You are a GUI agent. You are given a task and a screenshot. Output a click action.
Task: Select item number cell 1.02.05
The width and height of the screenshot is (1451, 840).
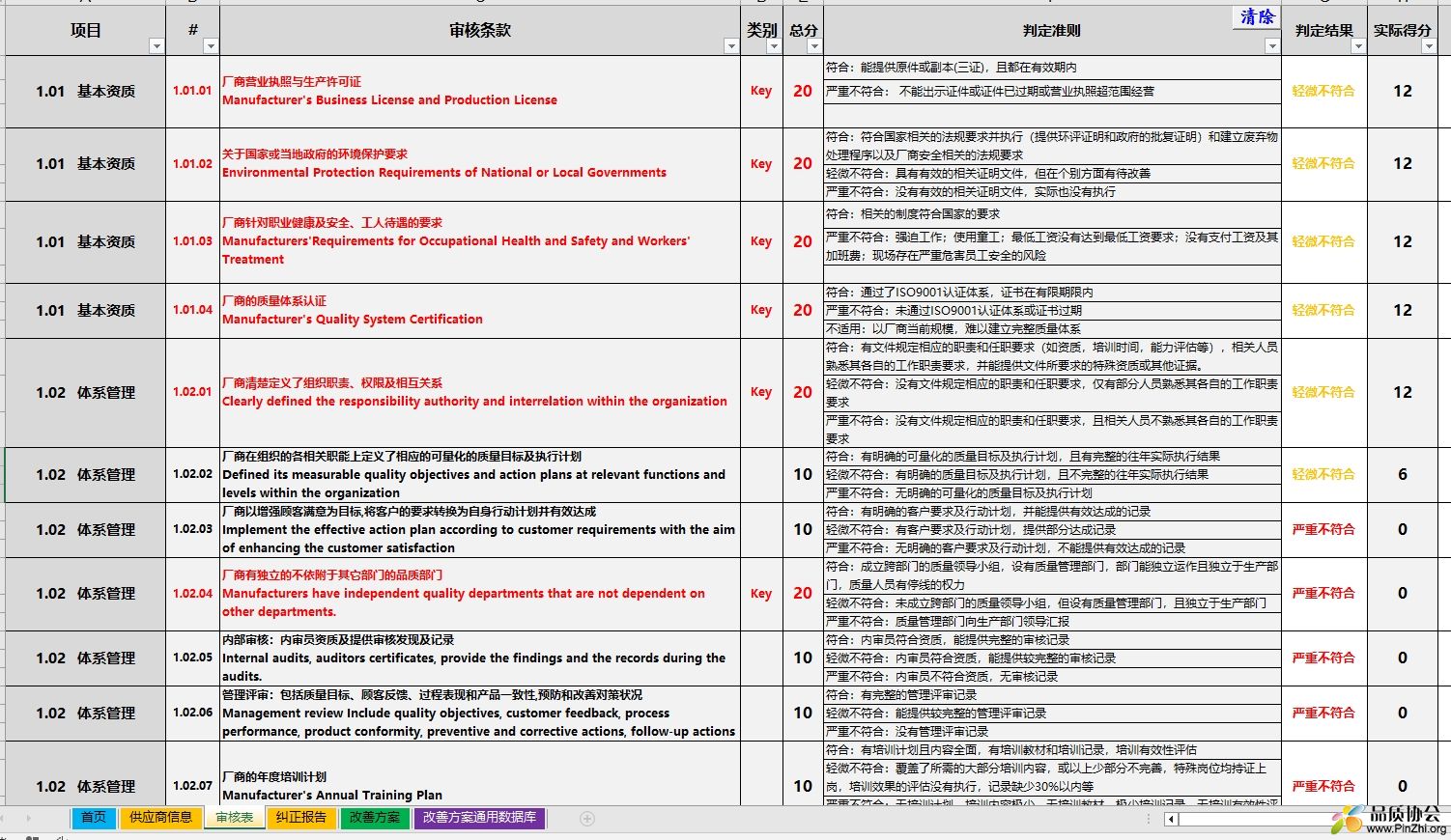pos(192,658)
